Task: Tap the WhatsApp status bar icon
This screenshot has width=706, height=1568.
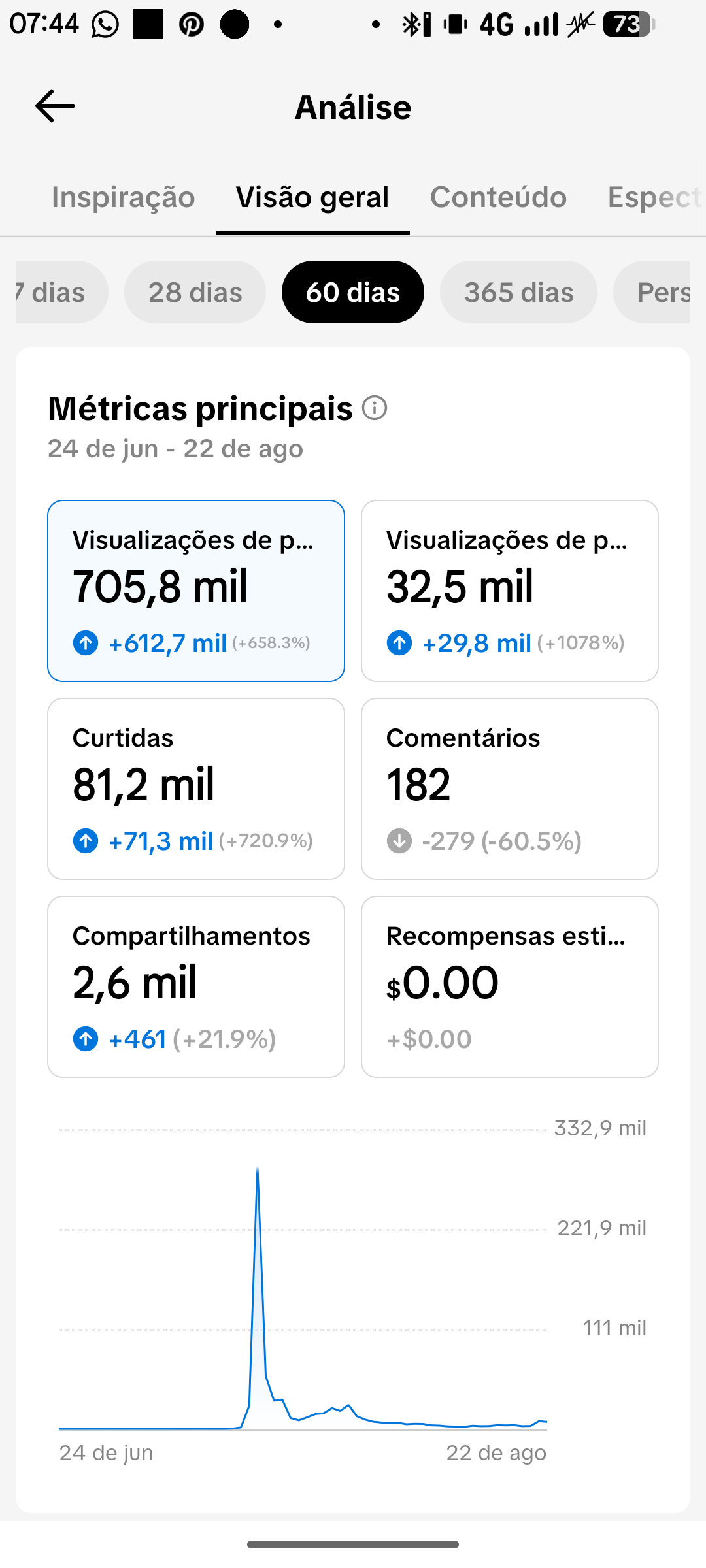Action: click(105, 25)
